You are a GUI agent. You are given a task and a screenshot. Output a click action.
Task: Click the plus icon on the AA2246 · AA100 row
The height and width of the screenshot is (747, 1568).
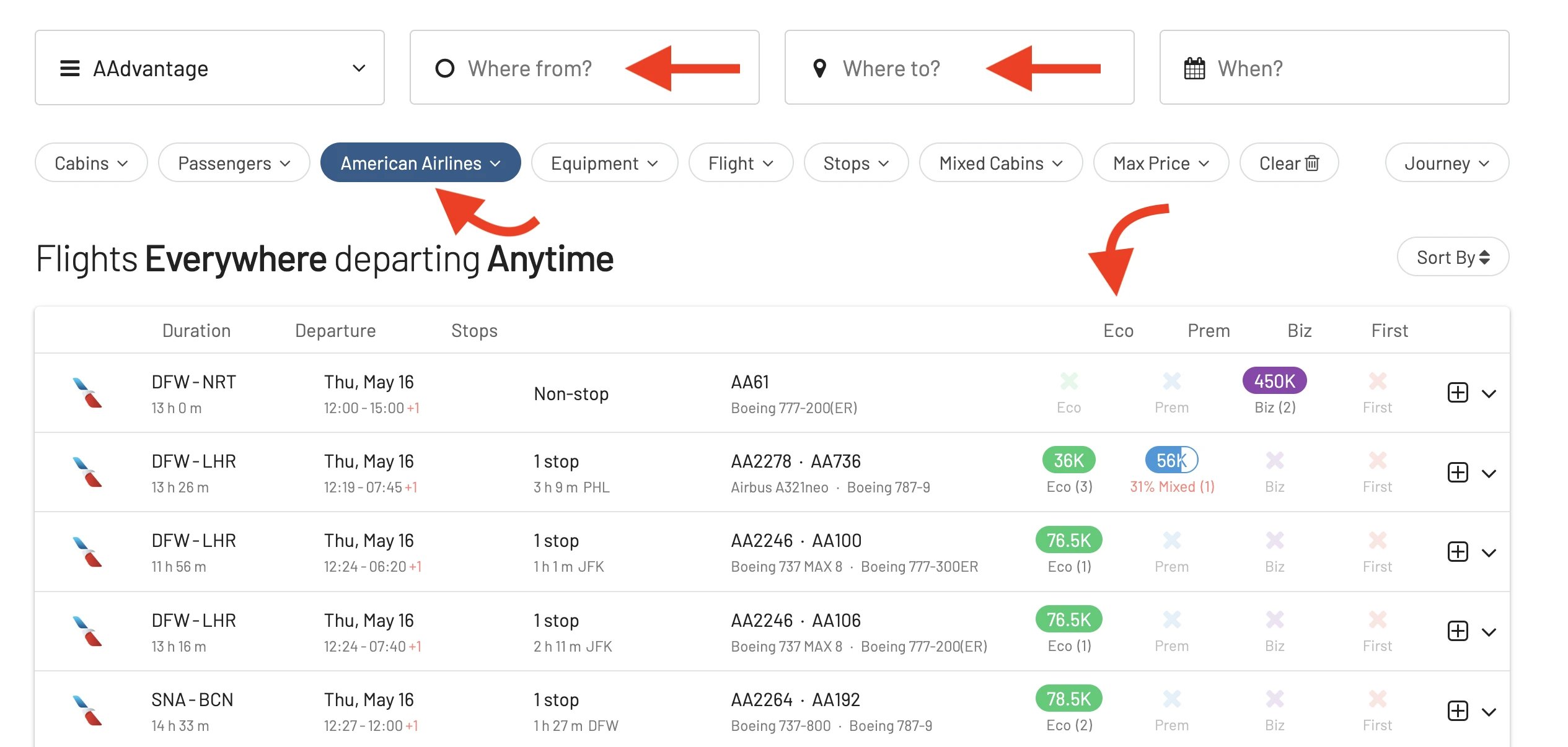click(x=1458, y=552)
